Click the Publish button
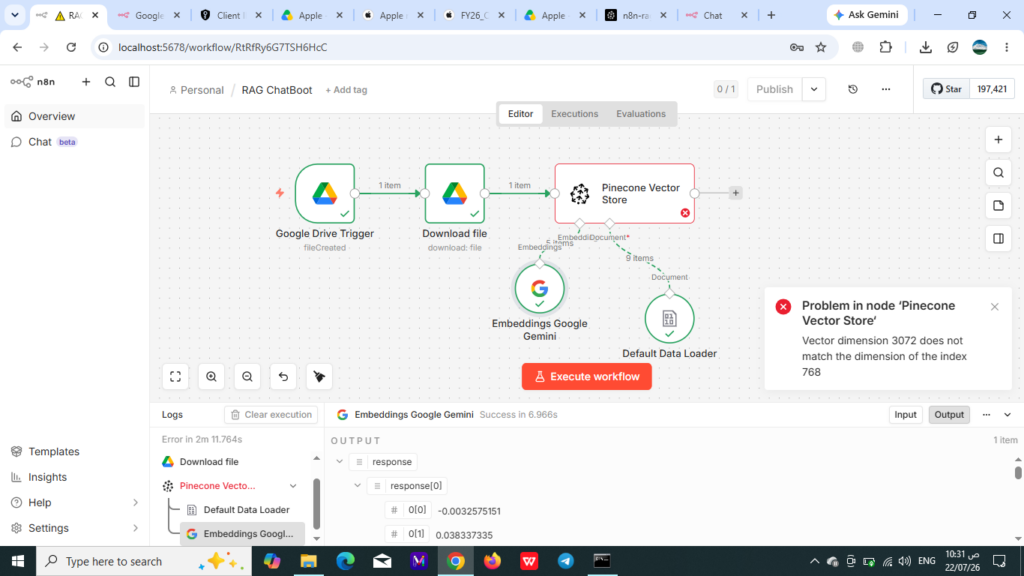 click(775, 89)
